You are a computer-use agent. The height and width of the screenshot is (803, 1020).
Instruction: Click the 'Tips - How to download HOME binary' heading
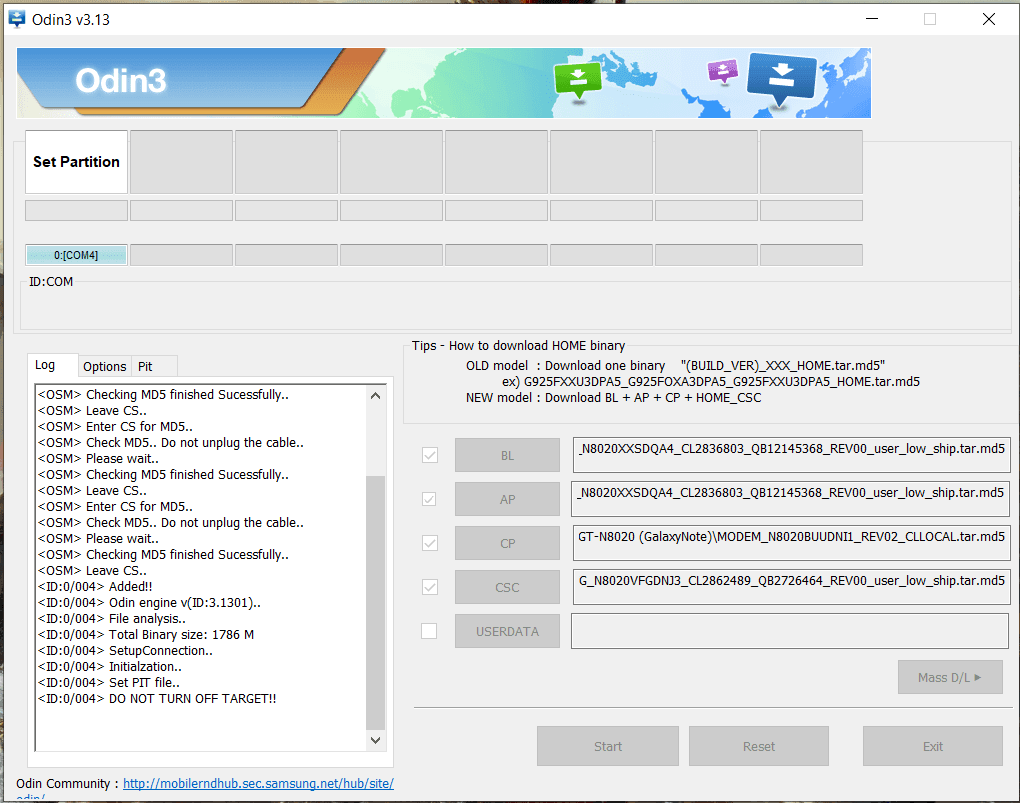click(518, 346)
